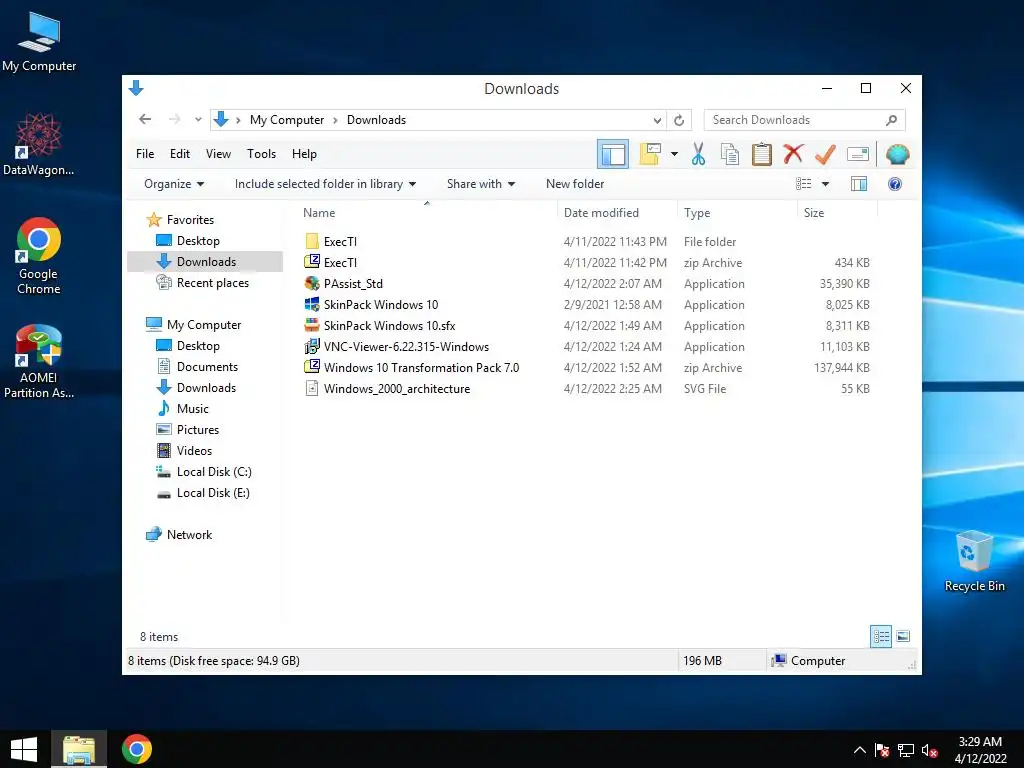The height and width of the screenshot is (768, 1024).
Task: Select Windows 10 Transformation Pack 7.0 archive
Action: (421, 368)
